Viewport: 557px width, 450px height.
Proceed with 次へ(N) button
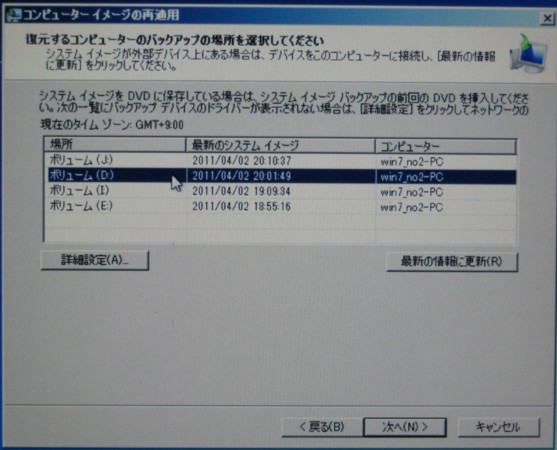tap(405, 427)
